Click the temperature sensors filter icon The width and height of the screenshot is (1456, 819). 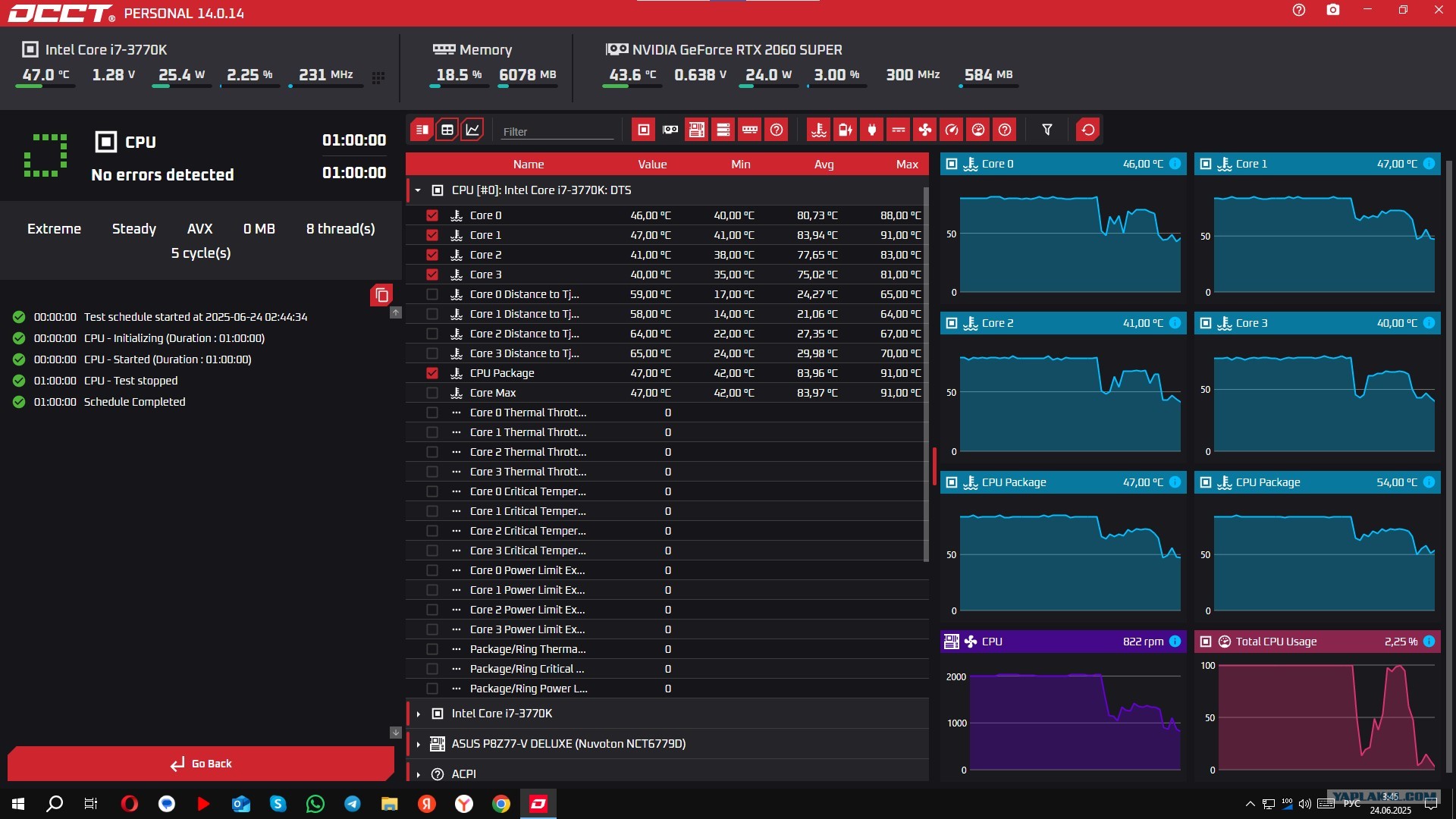click(x=819, y=130)
